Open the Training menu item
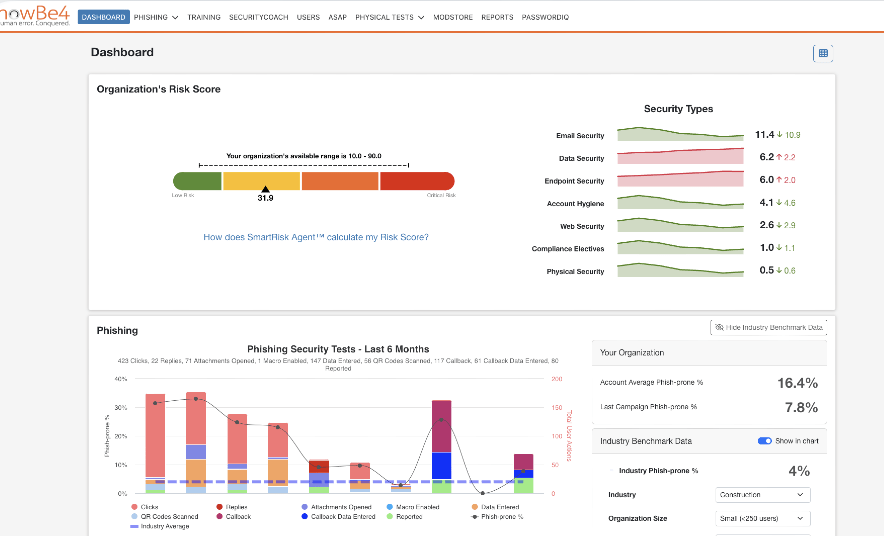Image resolution: width=884 pixels, height=536 pixels. 204,17
